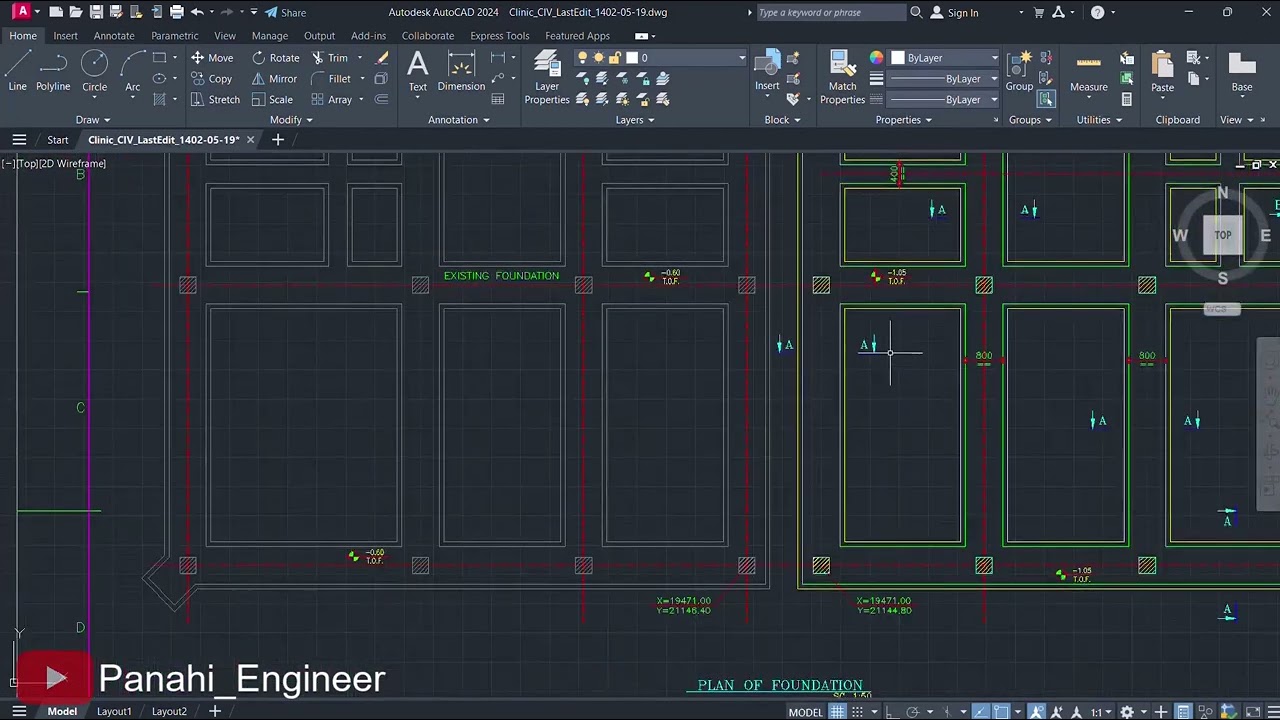The image size is (1280, 720).
Task: Open the Annotate ribbon tab
Action: click(x=114, y=36)
